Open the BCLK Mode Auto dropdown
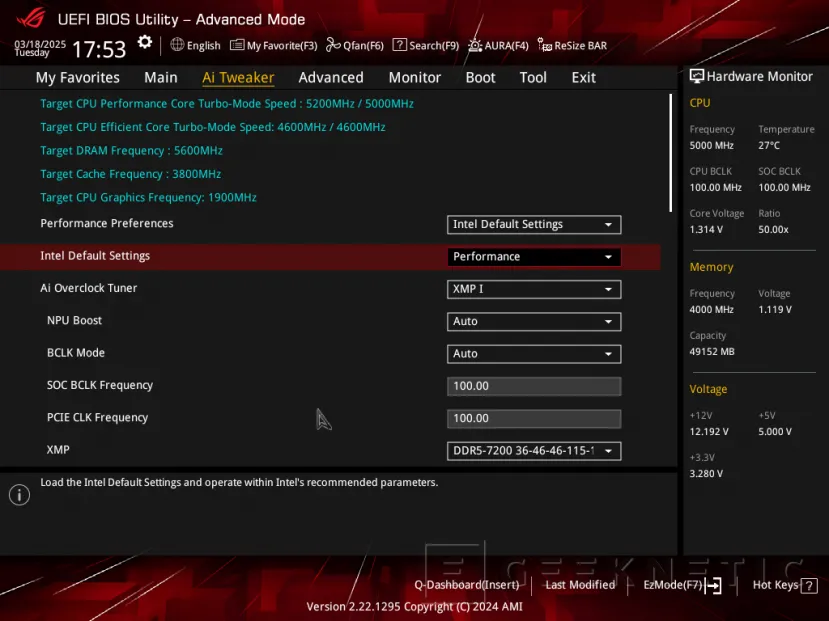This screenshot has width=829, height=621. (534, 354)
